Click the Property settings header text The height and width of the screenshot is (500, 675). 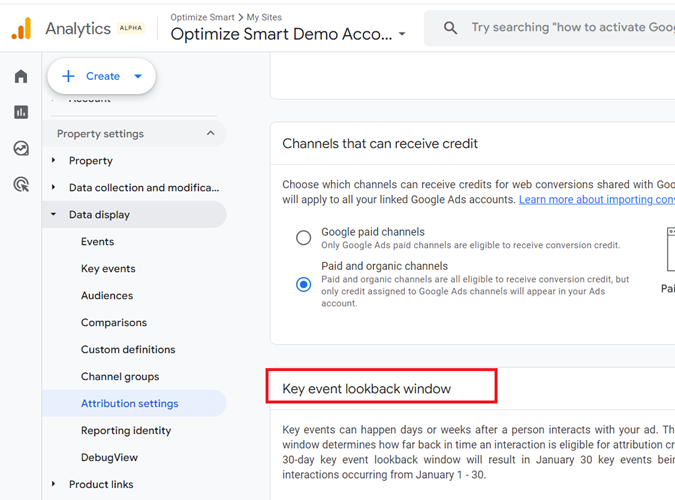pyautogui.click(x=100, y=134)
